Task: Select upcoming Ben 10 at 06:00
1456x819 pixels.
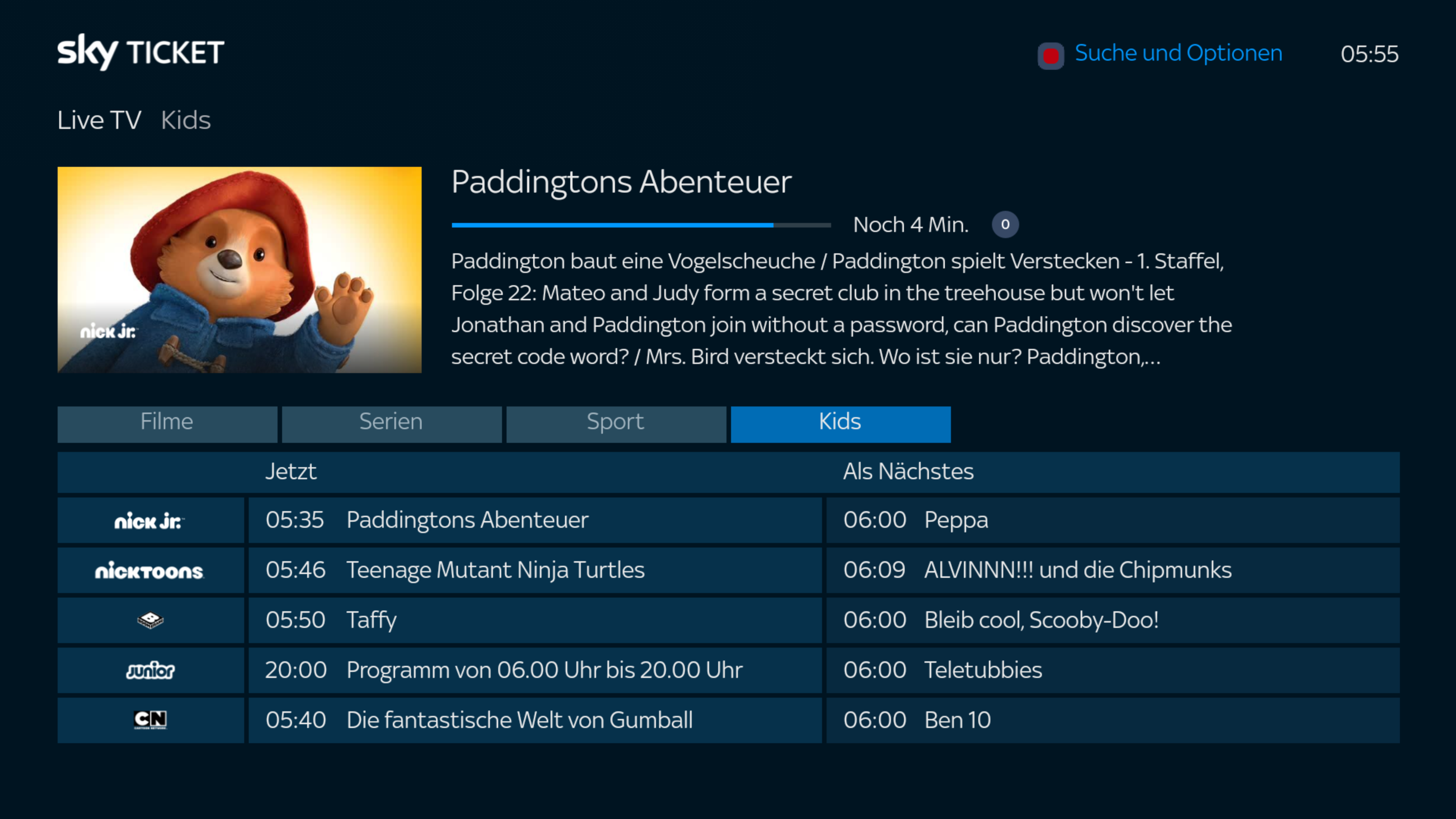Action: pyautogui.click(x=1113, y=721)
